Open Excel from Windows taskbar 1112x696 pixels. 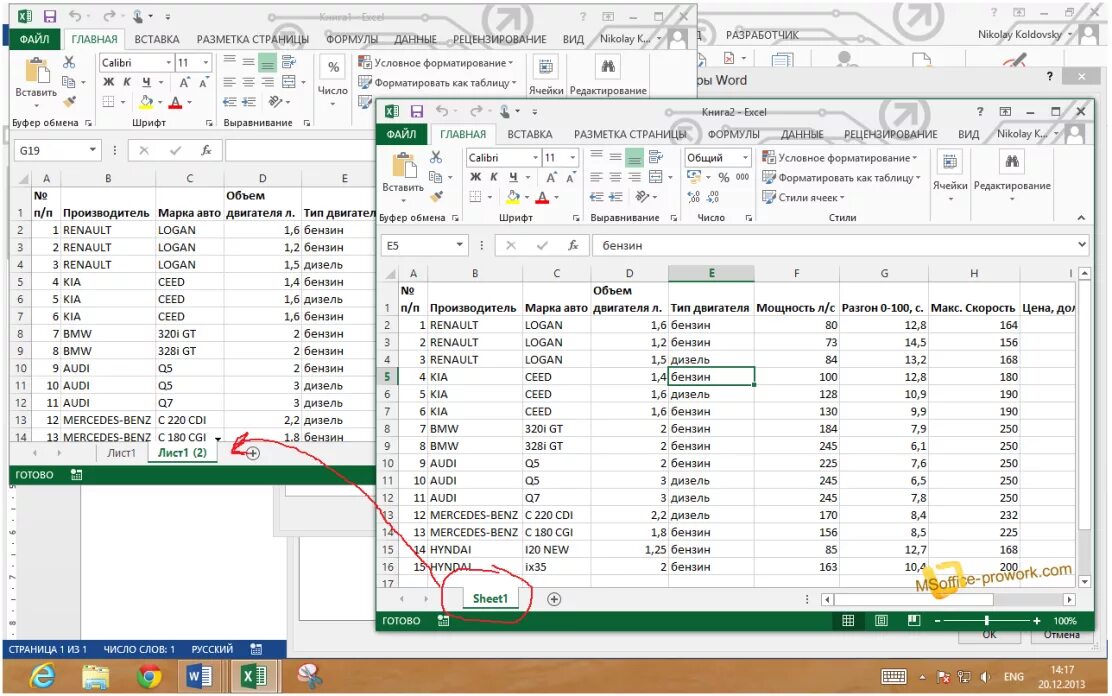coord(254,676)
